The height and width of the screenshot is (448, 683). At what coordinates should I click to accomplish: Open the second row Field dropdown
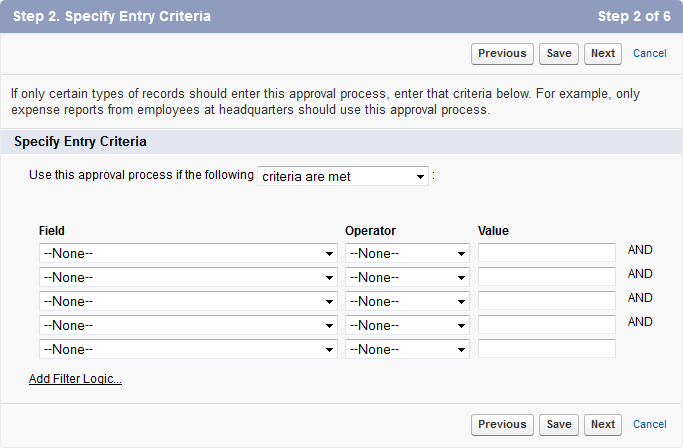click(188, 277)
